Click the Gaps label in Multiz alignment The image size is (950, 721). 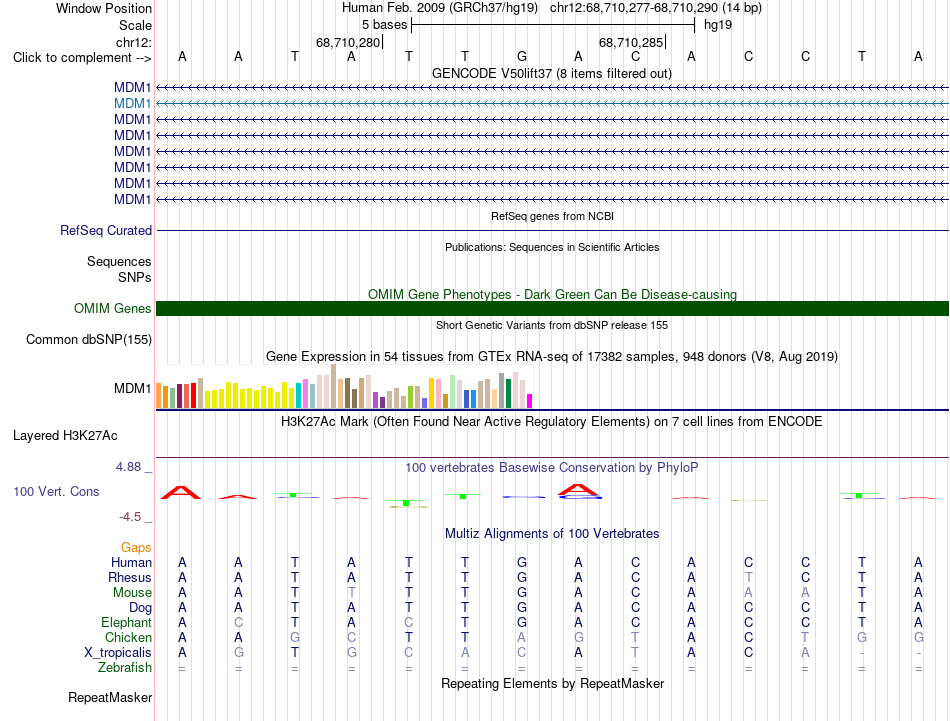[x=136, y=547]
